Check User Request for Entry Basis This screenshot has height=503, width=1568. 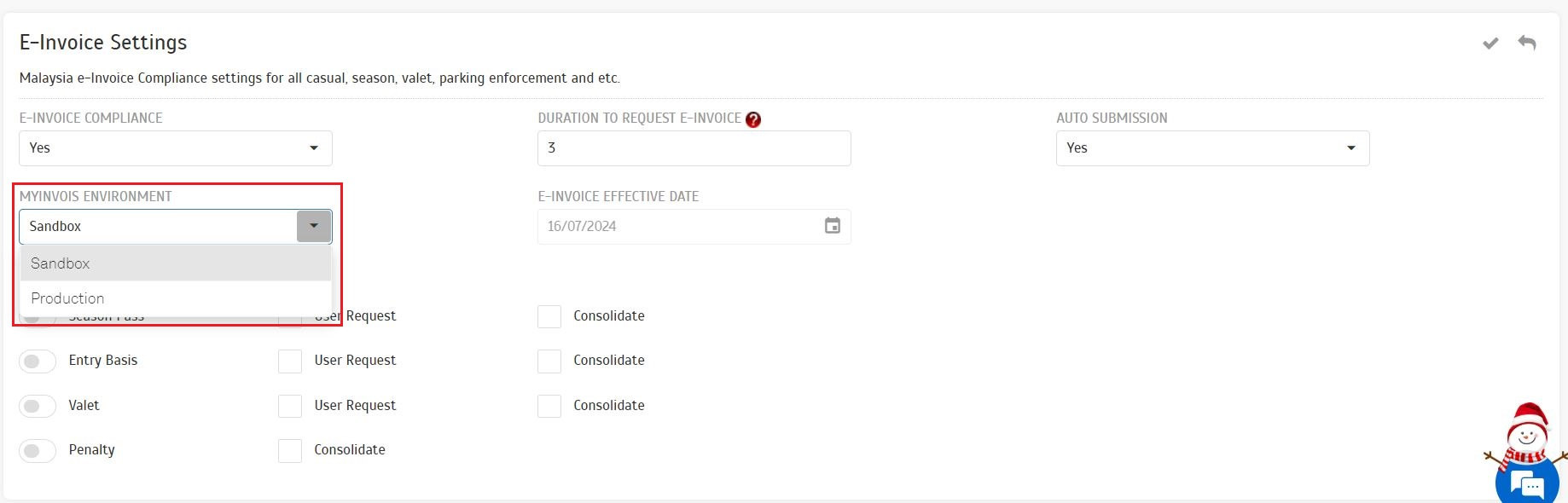[x=290, y=361]
